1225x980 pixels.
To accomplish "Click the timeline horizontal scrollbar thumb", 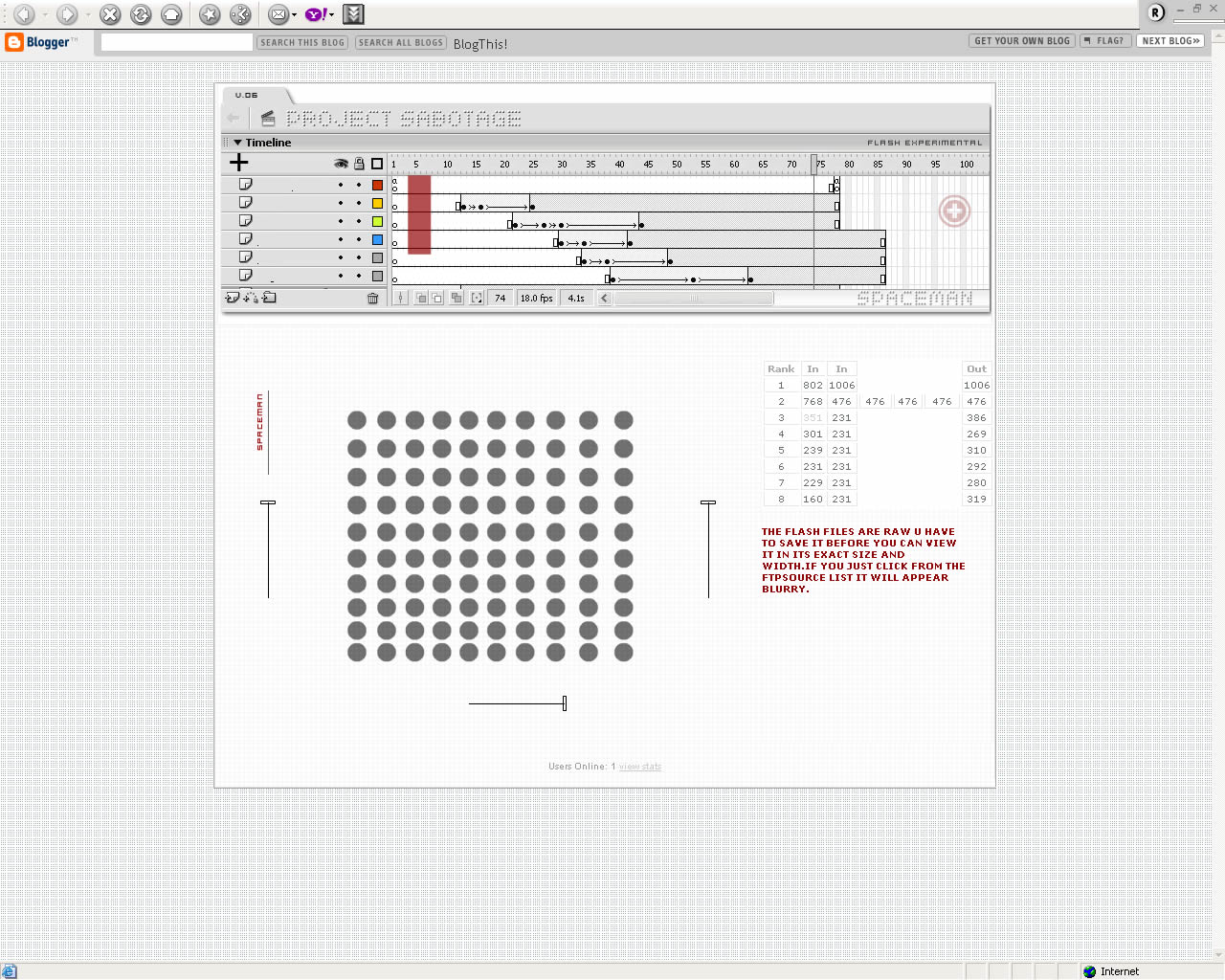I will (x=694, y=299).
